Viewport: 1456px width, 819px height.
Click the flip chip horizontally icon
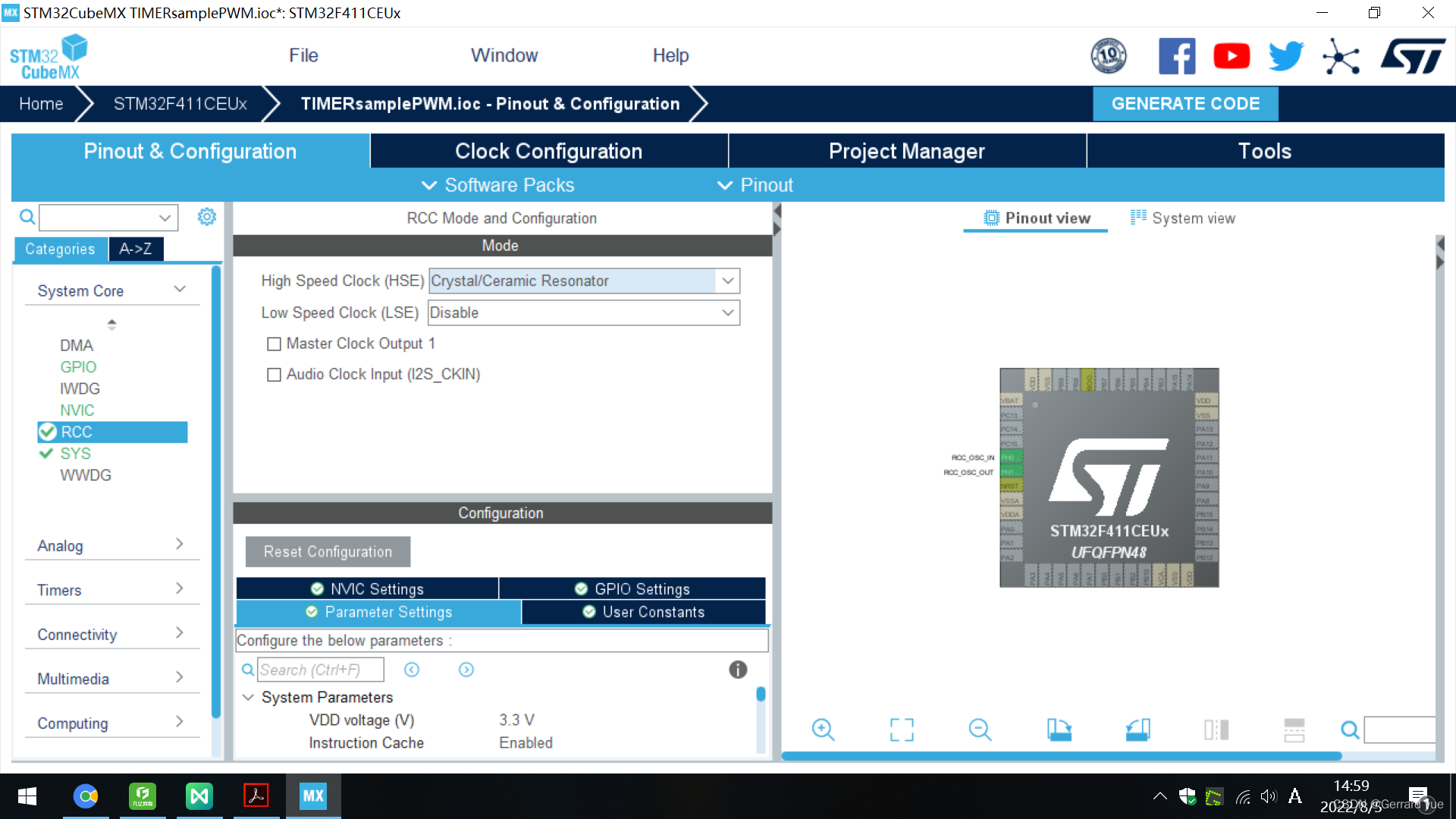(x=1216, y=730)
